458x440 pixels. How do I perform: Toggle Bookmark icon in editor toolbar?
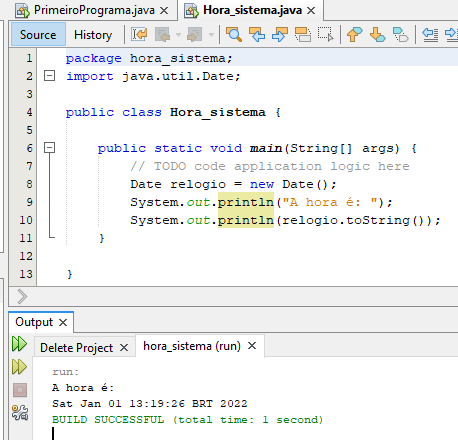[400, 34]
